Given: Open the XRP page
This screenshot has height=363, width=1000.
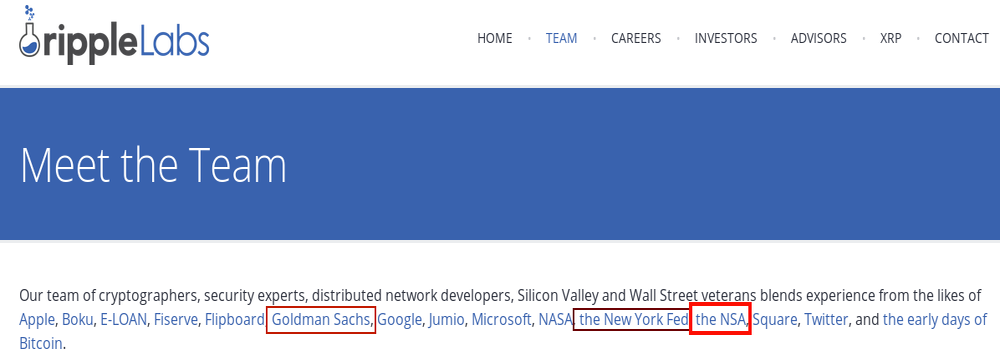Looking at the screenshot, I should (x=890, y=38).
